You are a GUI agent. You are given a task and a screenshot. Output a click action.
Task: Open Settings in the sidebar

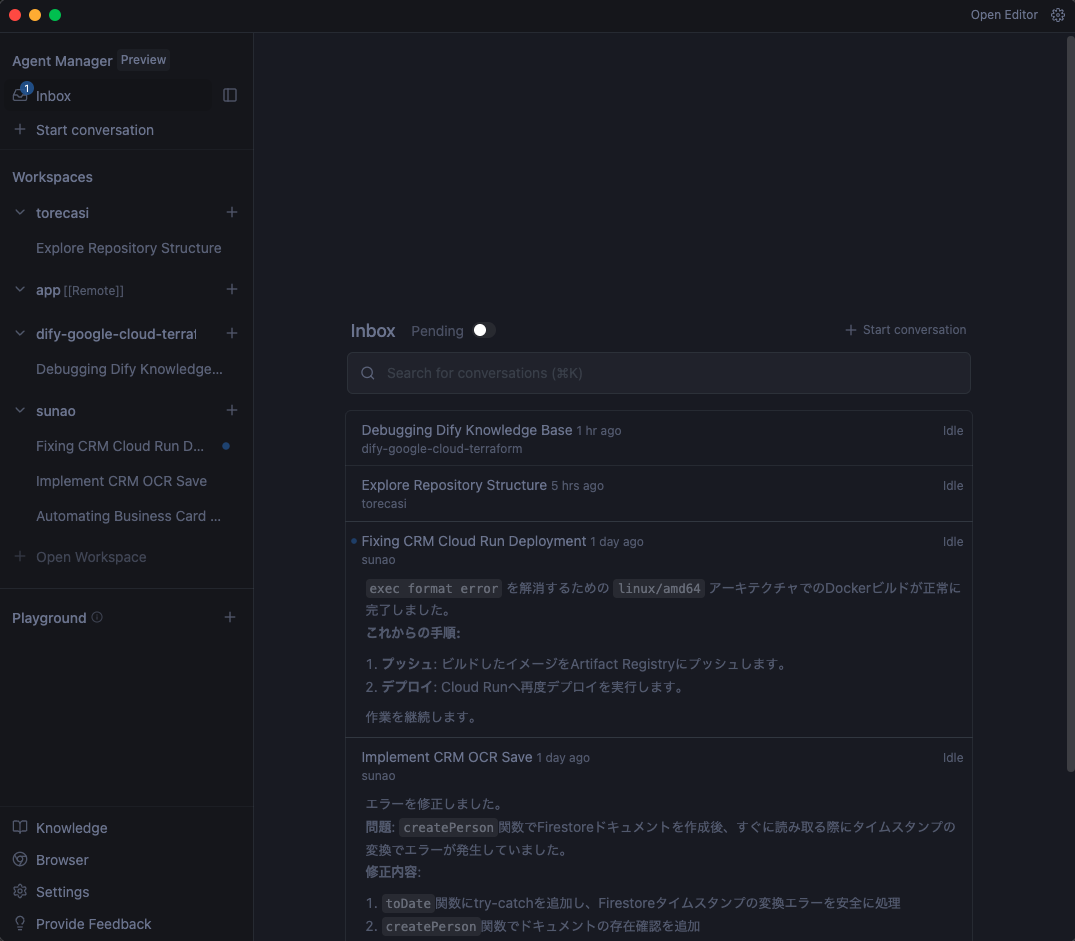(62, 892)
